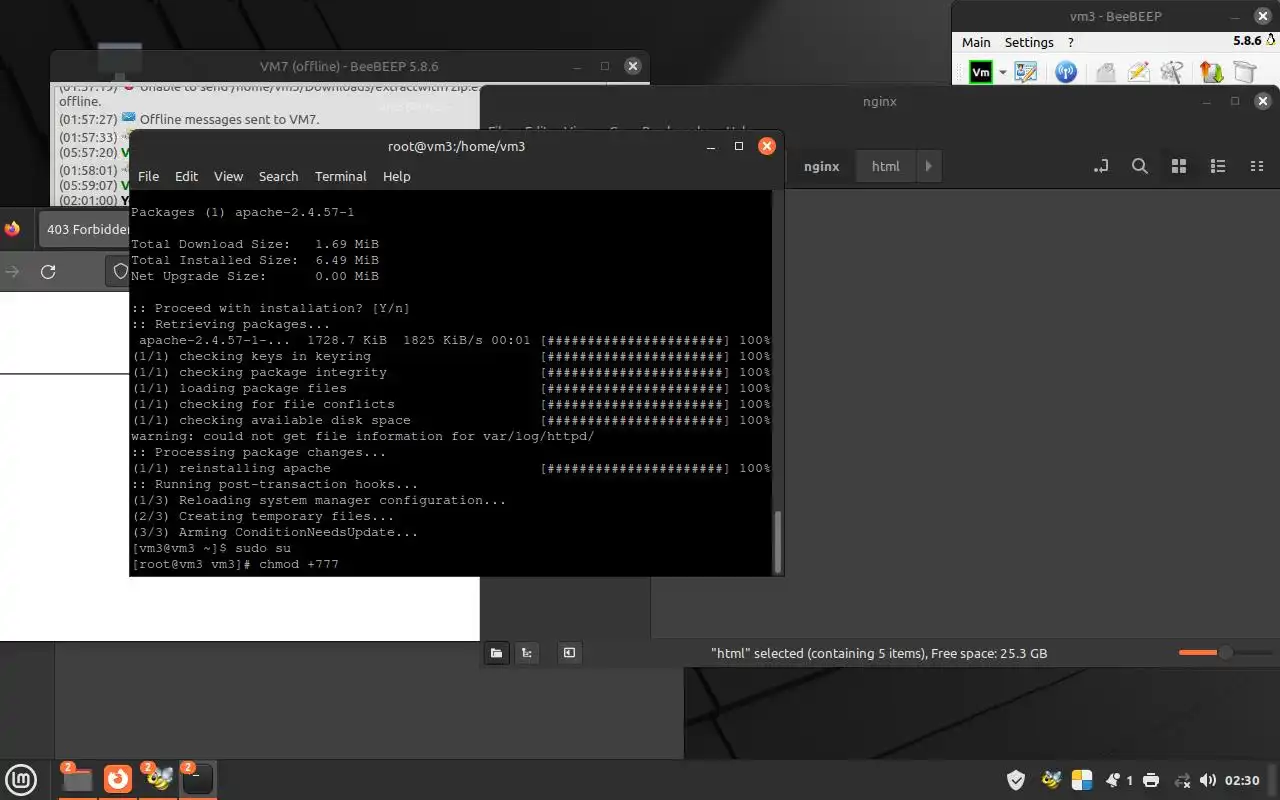The image size is (1280, 800).
Task: Click the nginx window title bar
Action: (x=879, y=101)
